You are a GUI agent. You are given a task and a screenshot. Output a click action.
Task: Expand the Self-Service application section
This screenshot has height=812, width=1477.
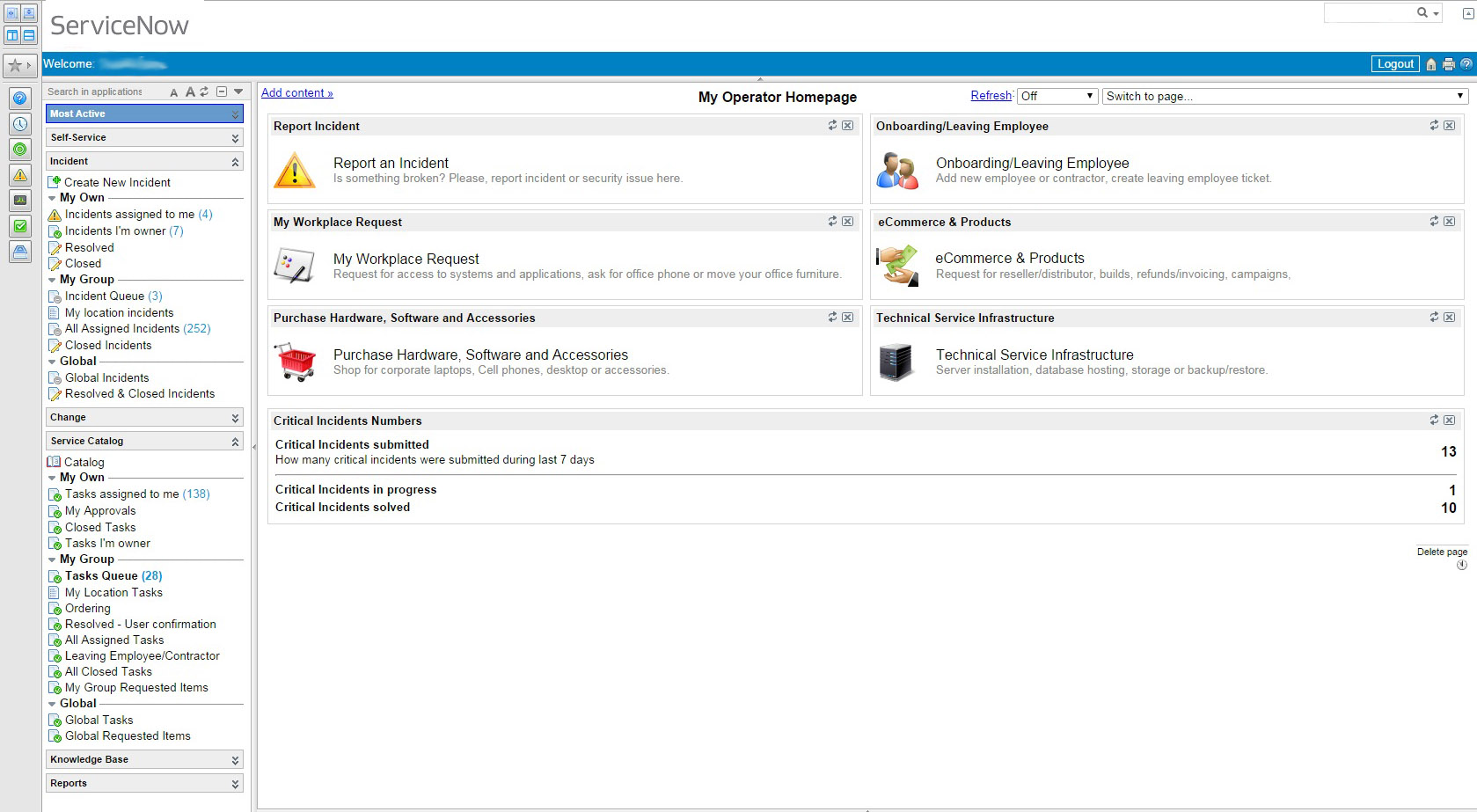pyautogui.click(x=144, y=137)
